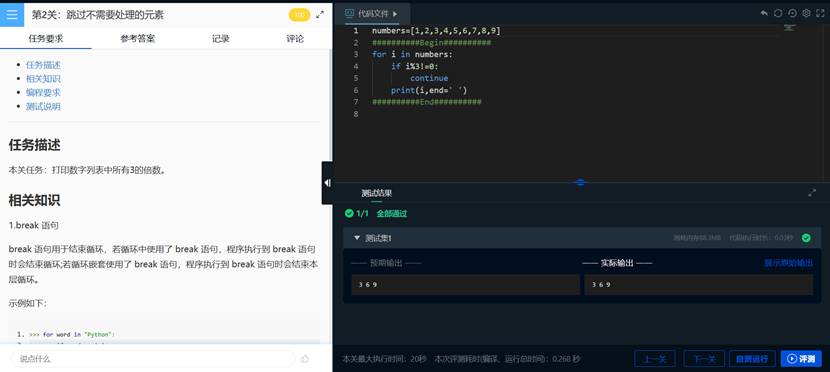
Task: Switch to the 参考答案 tab
Action: (x=138, y=38)
